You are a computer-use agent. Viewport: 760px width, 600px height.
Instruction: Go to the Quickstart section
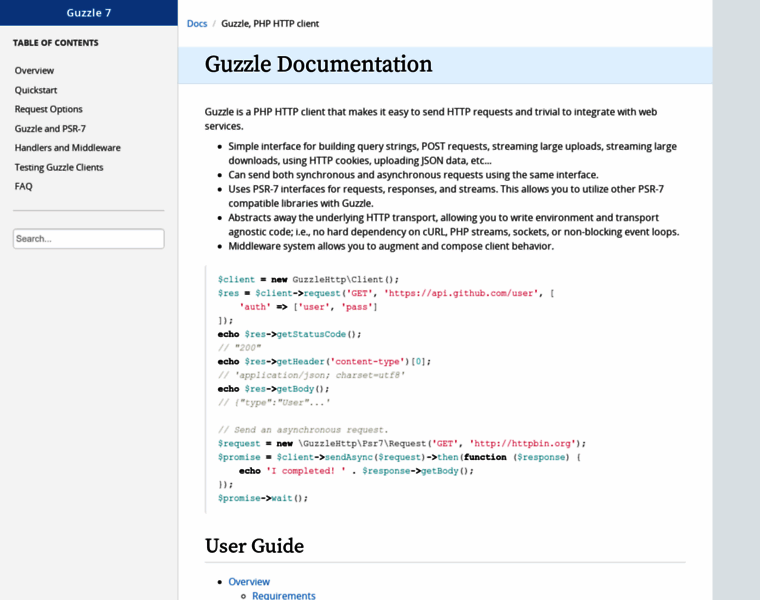pyautogui.click(x=36, y=90)
